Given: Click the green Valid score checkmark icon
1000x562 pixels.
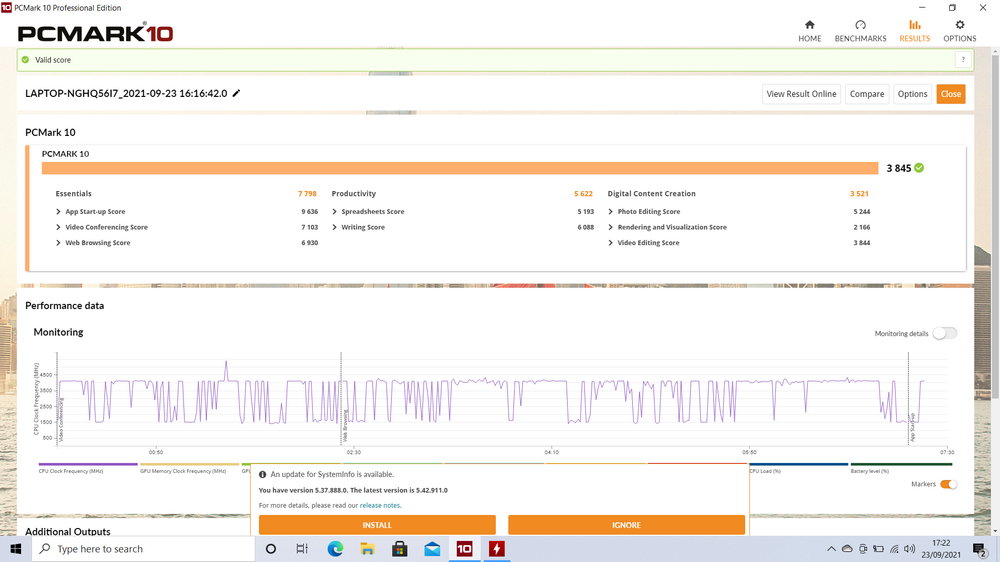Looking at the screenshot, I should point(26,60).
